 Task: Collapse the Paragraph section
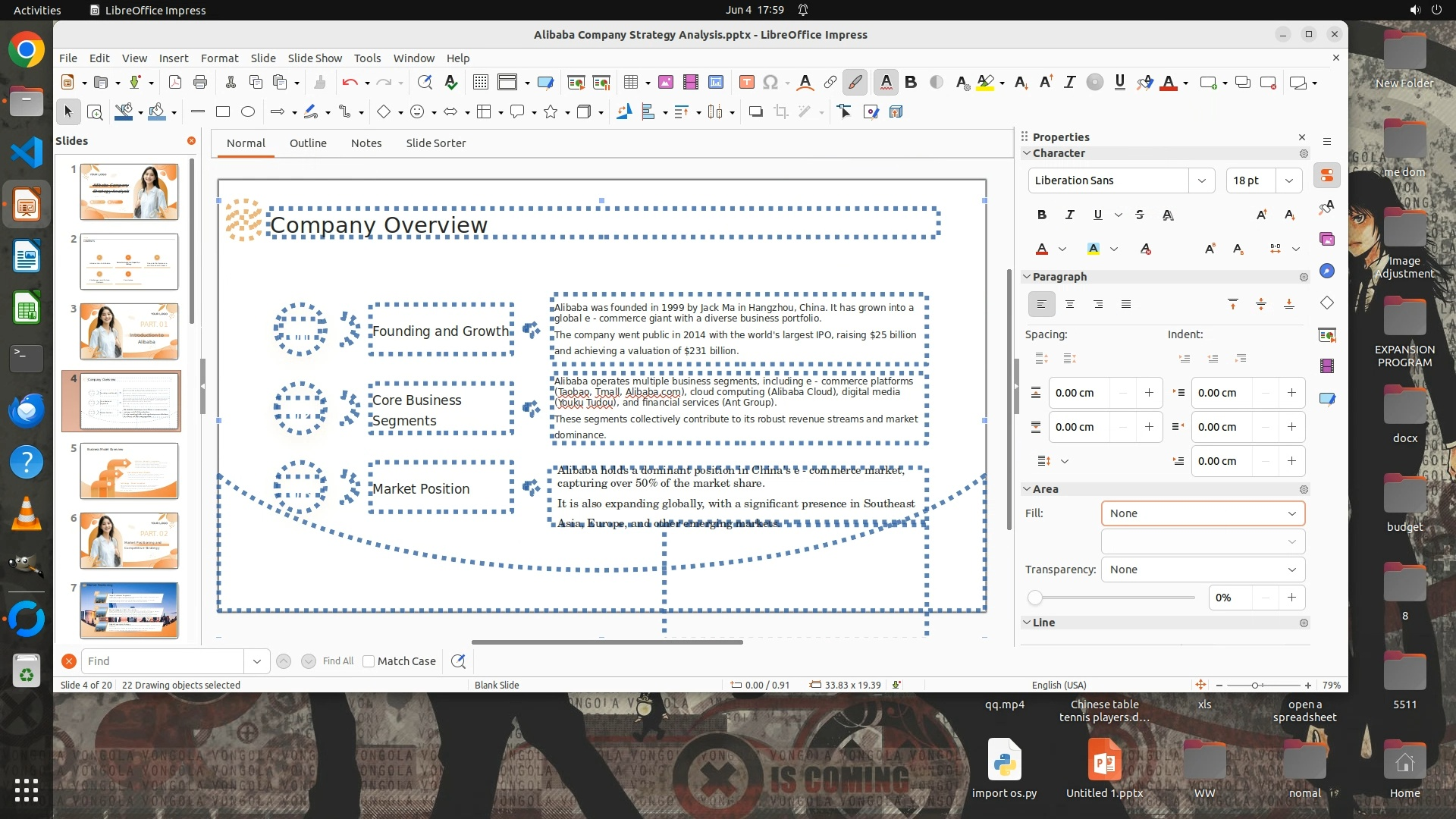point(1027,277)
